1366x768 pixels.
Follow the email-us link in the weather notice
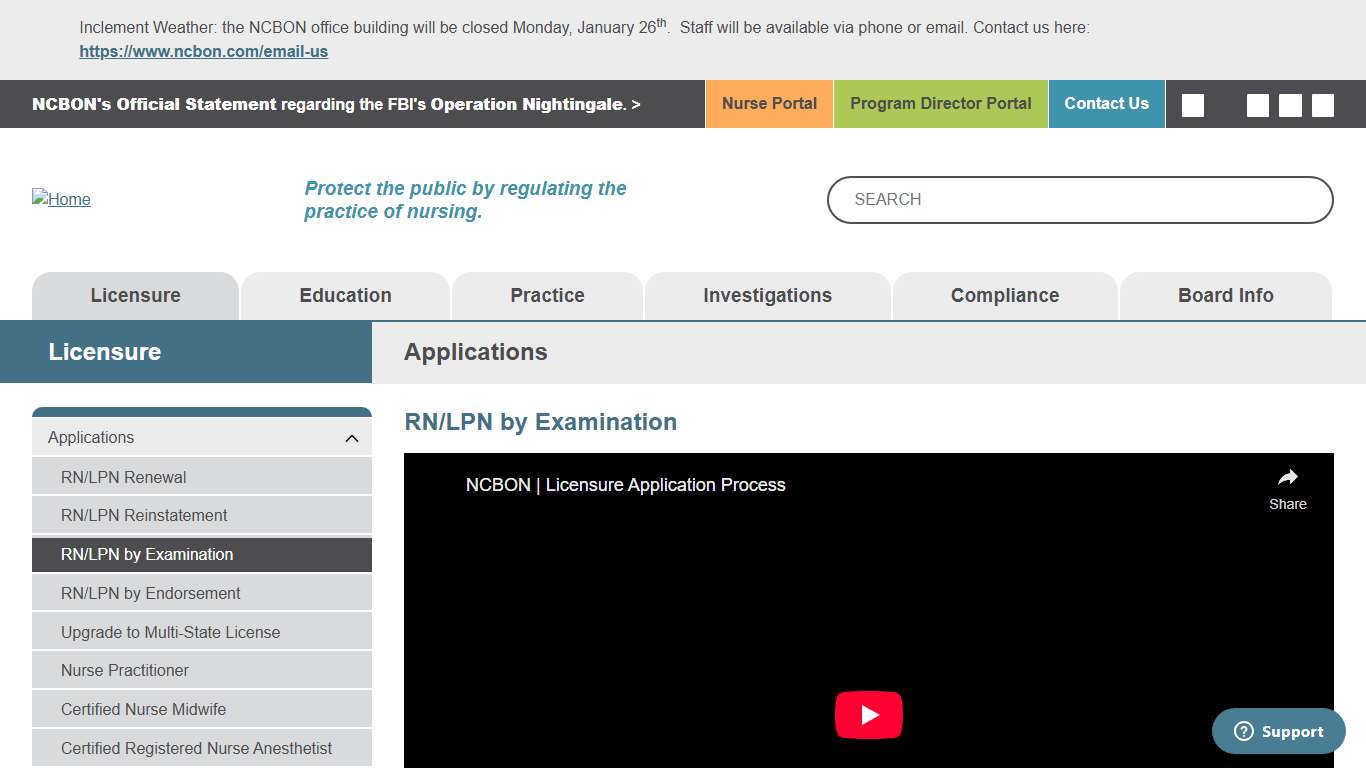point(203,51)
